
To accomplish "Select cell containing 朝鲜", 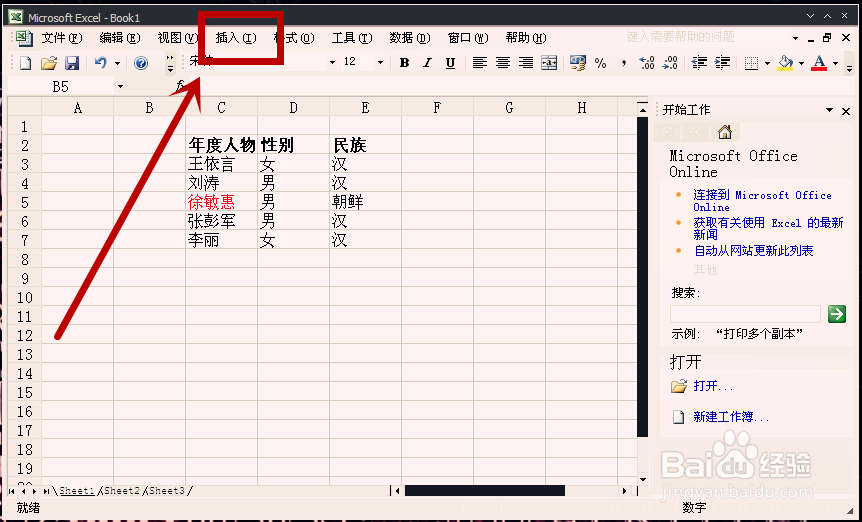I will pos(366,202).
